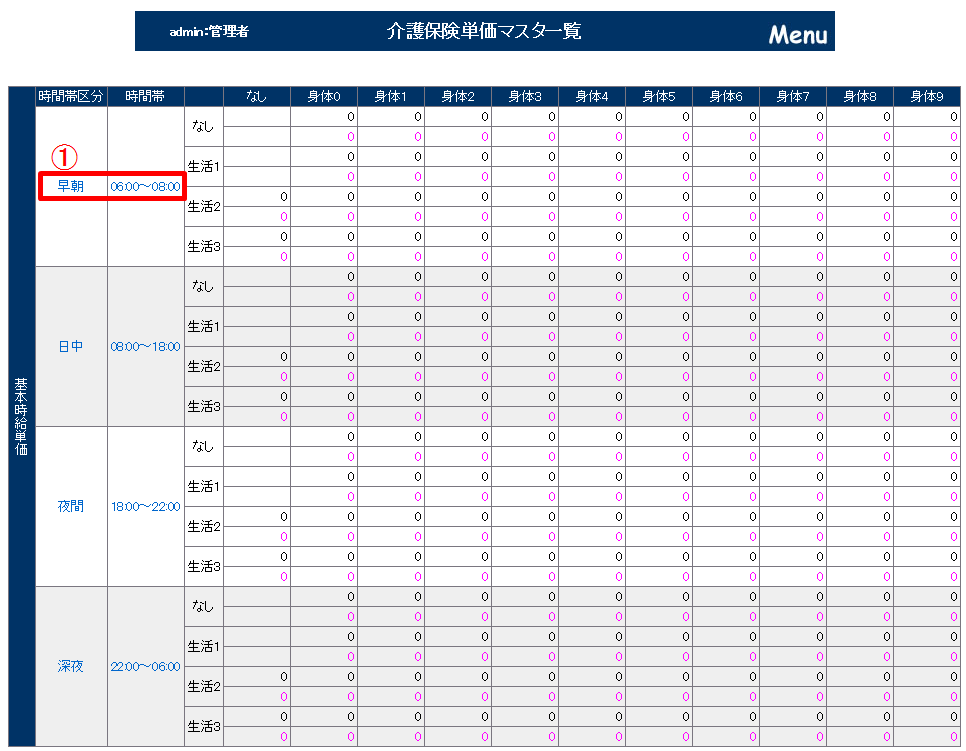Open the 日中 time band link
Image resolution: width=966 pixels, height=751 pixels.
pos(70,346)
